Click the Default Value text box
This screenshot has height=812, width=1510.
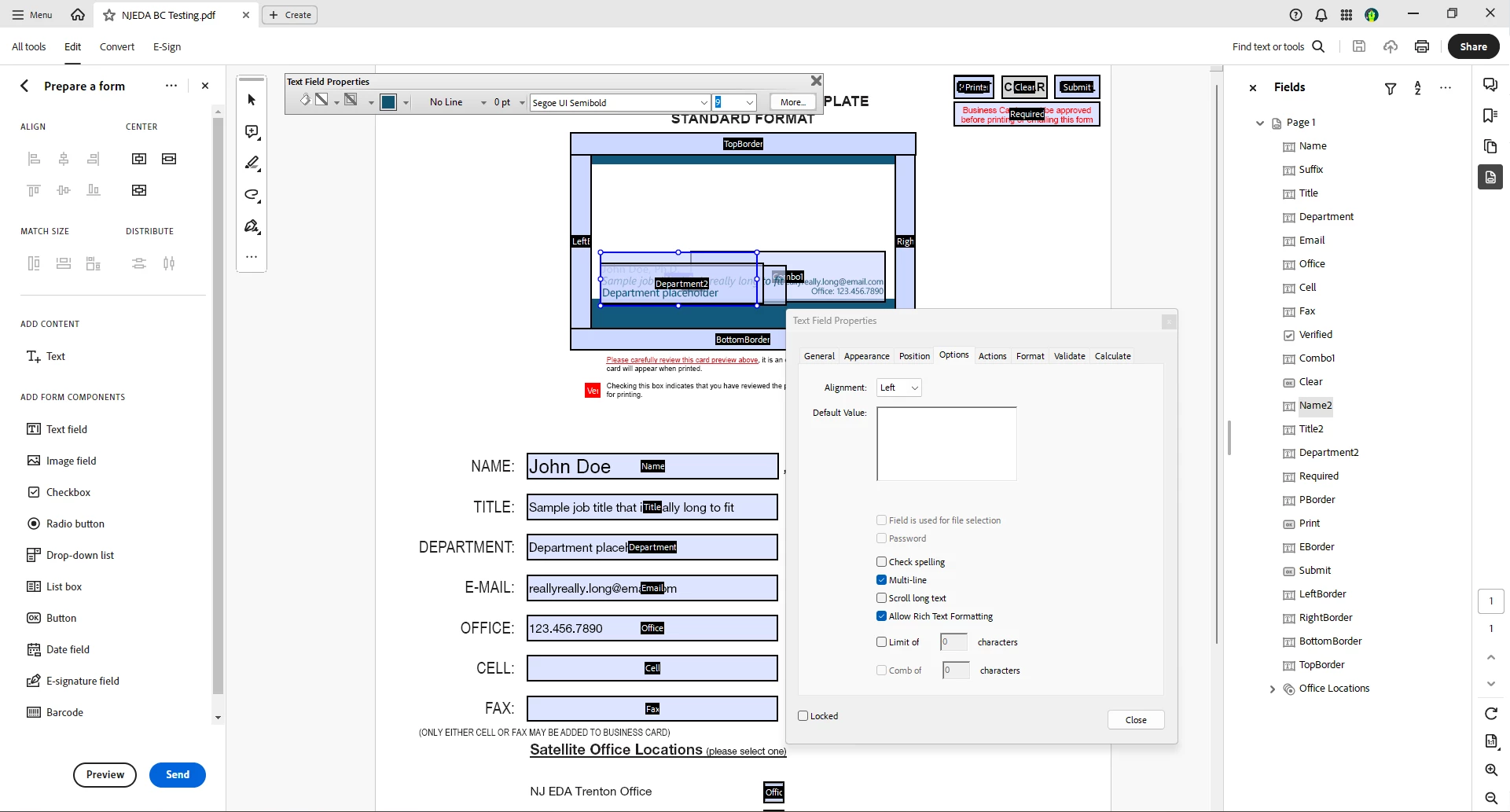pos(946,443)
